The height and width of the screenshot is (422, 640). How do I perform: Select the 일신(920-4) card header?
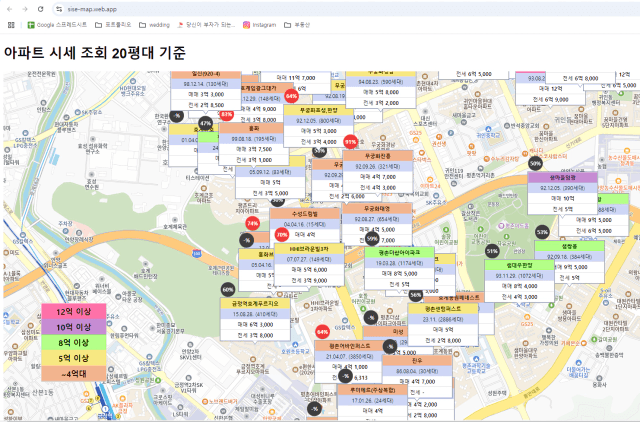click(x=206, y=74)
